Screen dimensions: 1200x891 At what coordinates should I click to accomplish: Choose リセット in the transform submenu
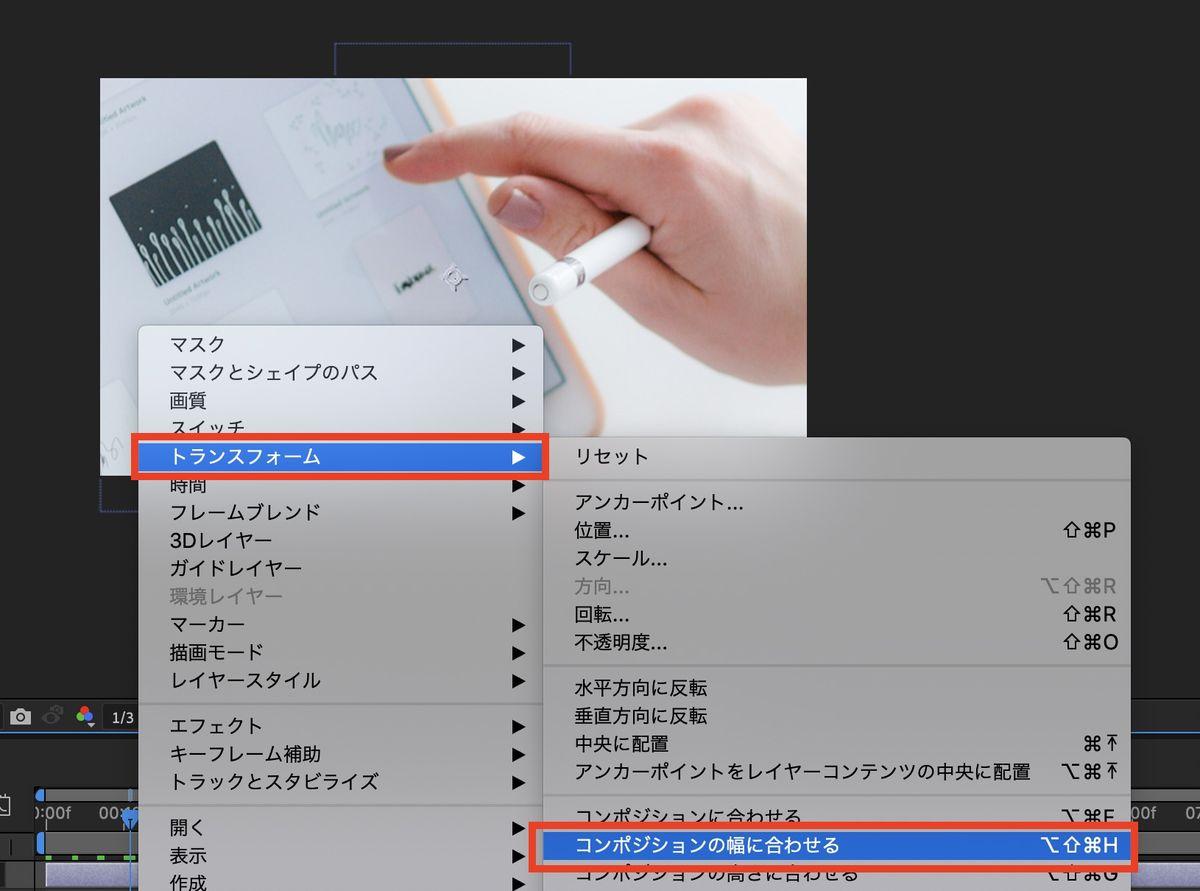coord(611,456)
